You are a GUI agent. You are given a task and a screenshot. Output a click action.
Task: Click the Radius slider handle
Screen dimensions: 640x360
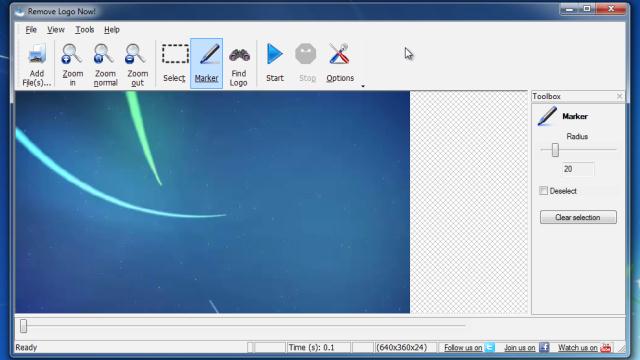[555, 150]
